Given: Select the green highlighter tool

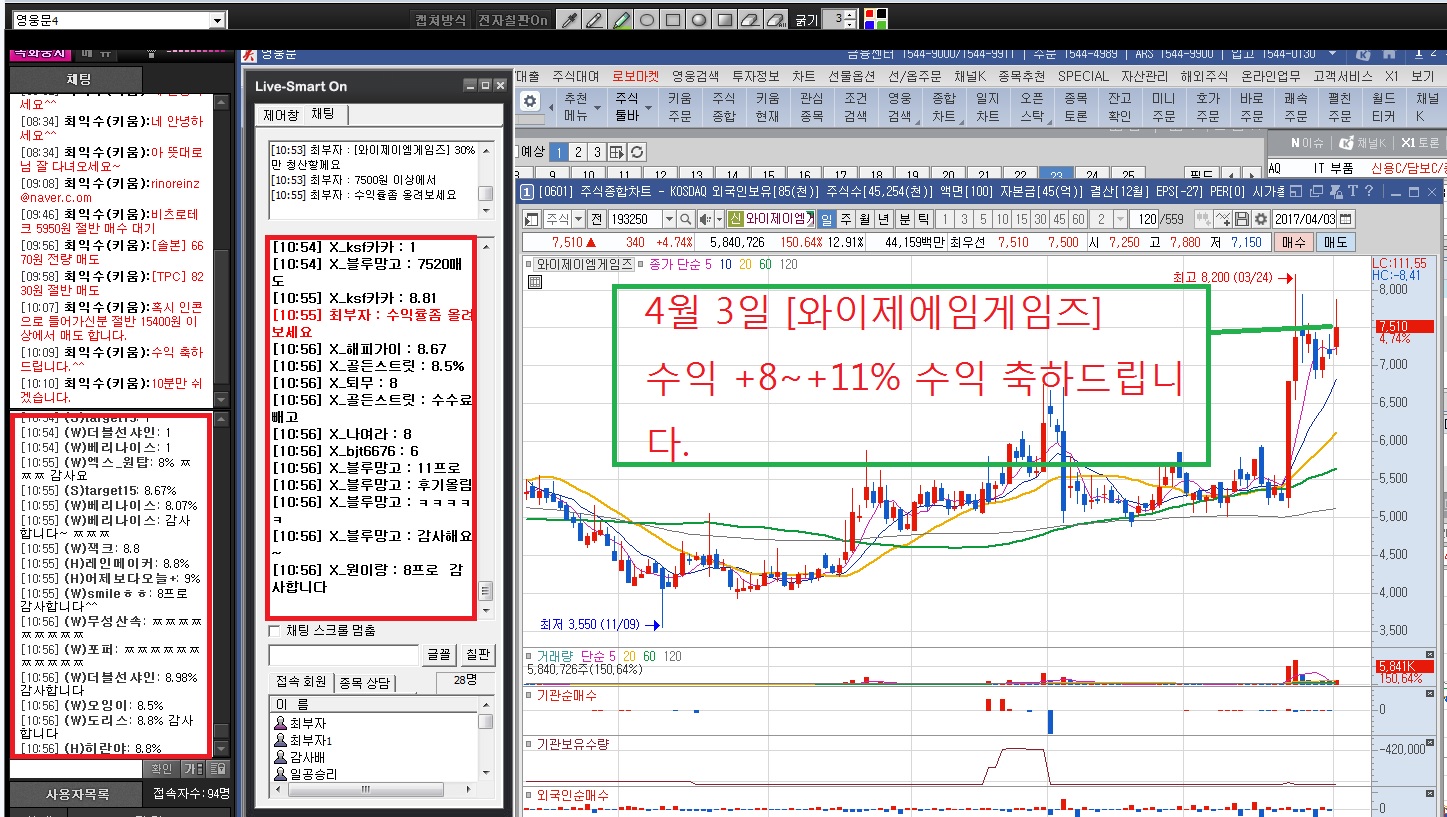Looking at the screenshot, I should 620,20.
